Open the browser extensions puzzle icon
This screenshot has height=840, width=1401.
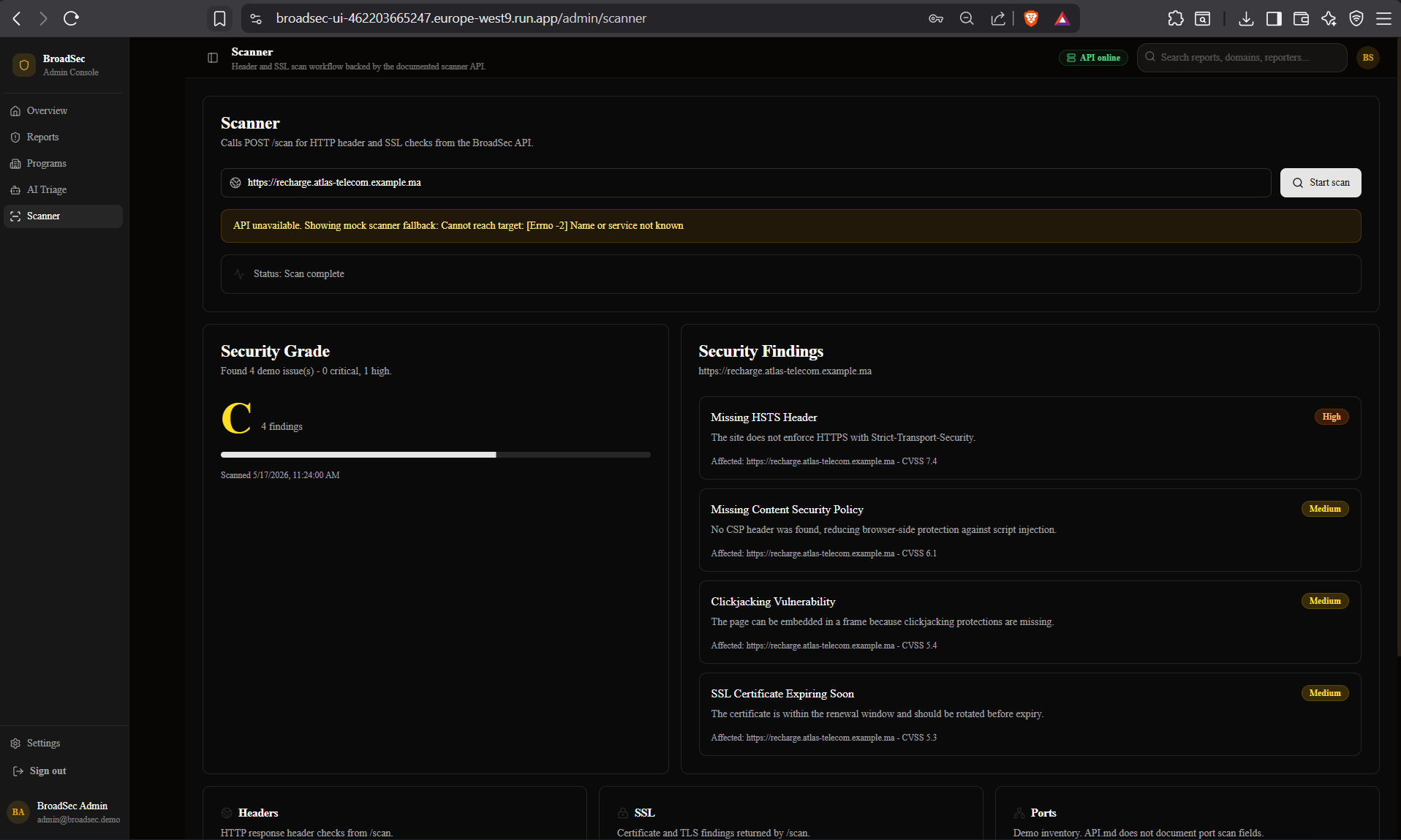pyautogui.click(x=1175, y=18)
